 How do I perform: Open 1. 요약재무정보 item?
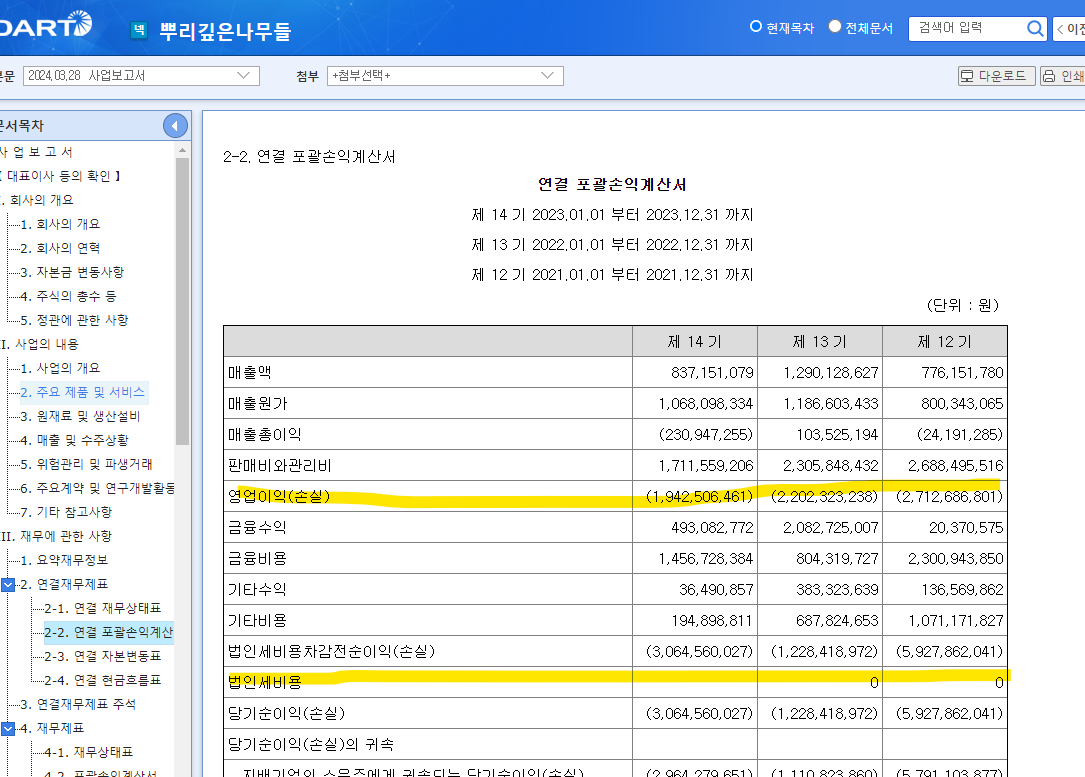(x=64, y=560)
